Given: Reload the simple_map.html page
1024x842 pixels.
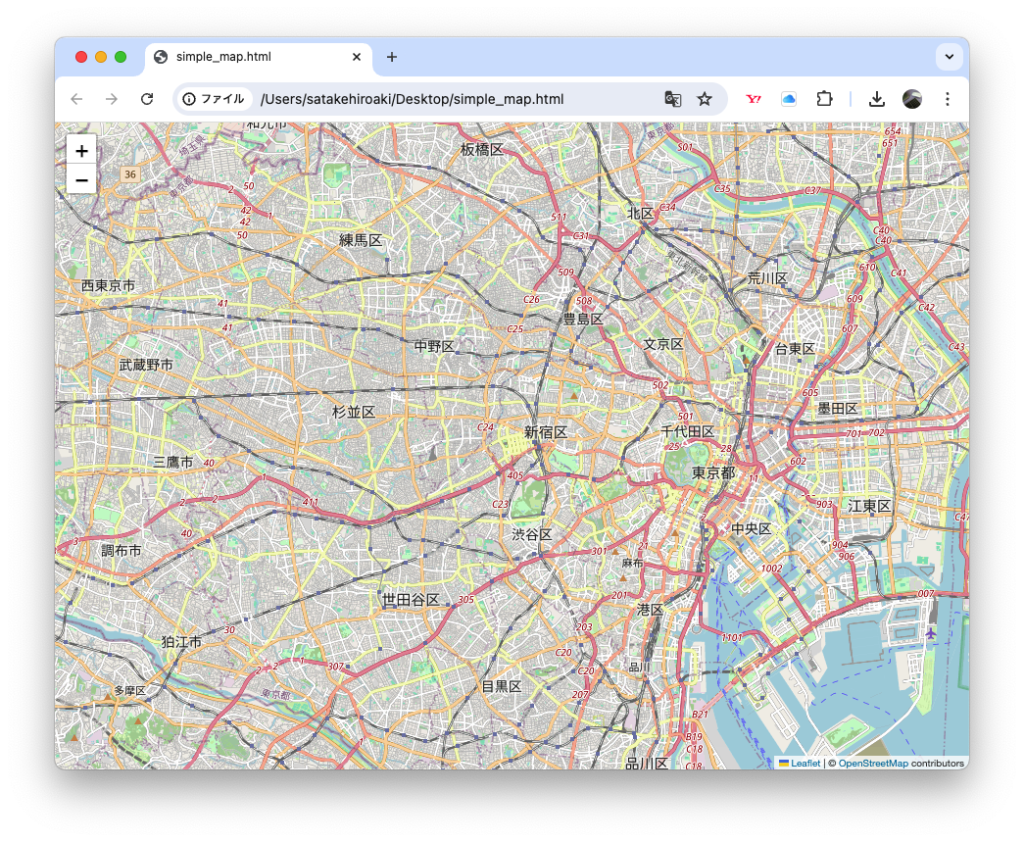Looking at the screenshot, I should pos(147,99).
